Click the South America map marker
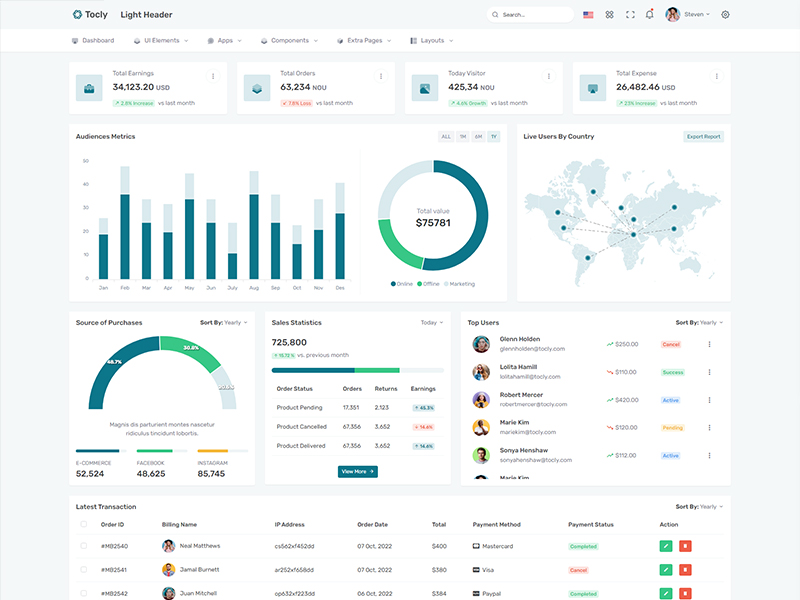This screenshot has height=600, width=800. pyautogui.click(x=588, y=258)
